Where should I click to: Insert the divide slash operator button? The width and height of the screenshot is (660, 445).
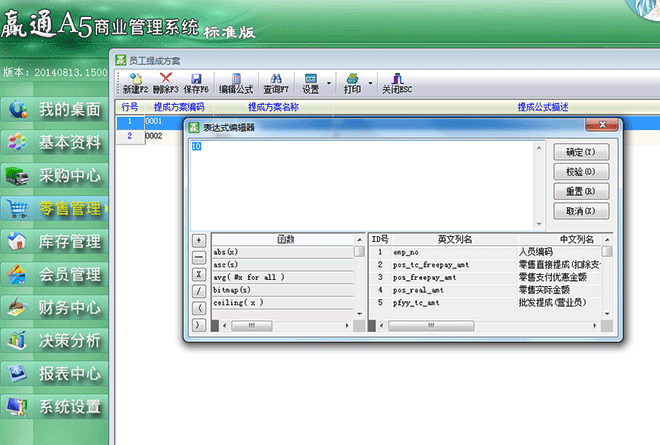pos(199,291)
